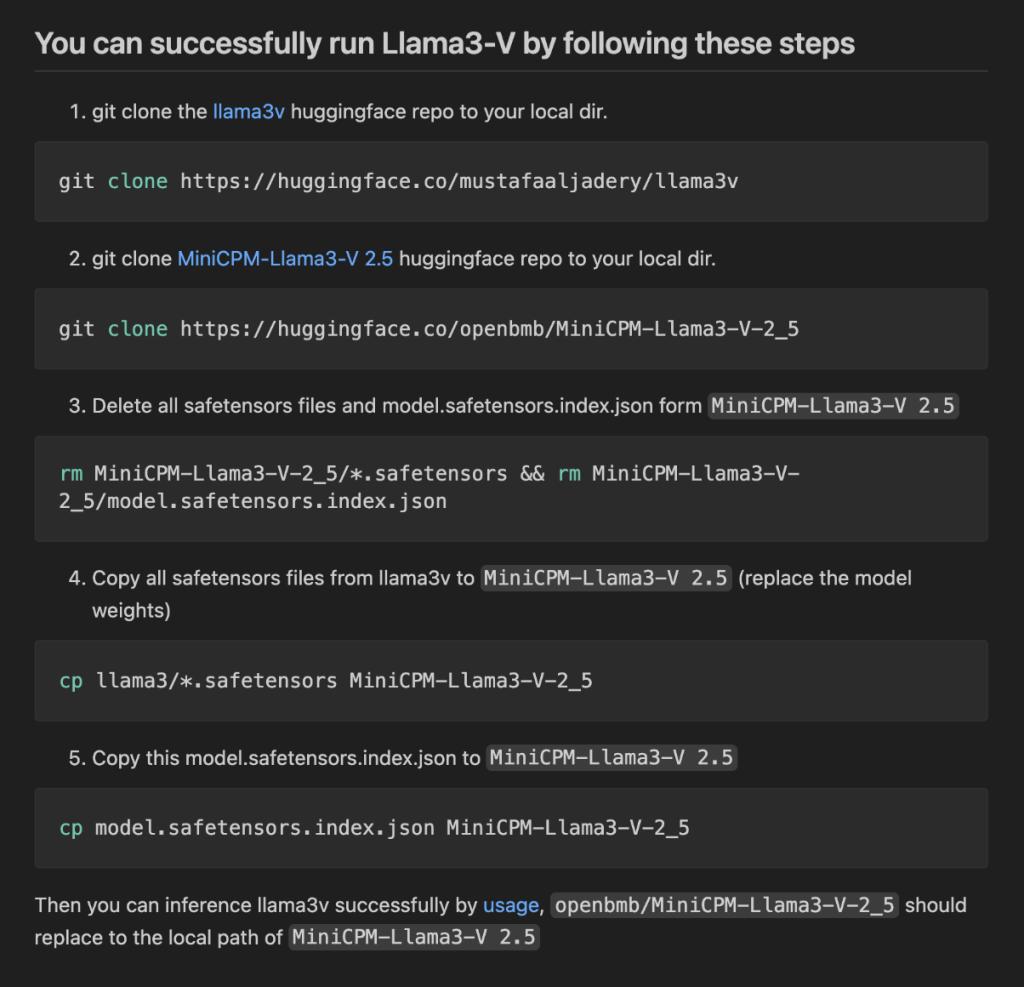This screenshot has width=1024, height=987.
Task: Click the openbmb MiniCPM git clone code block
Action: click(511, 329)
